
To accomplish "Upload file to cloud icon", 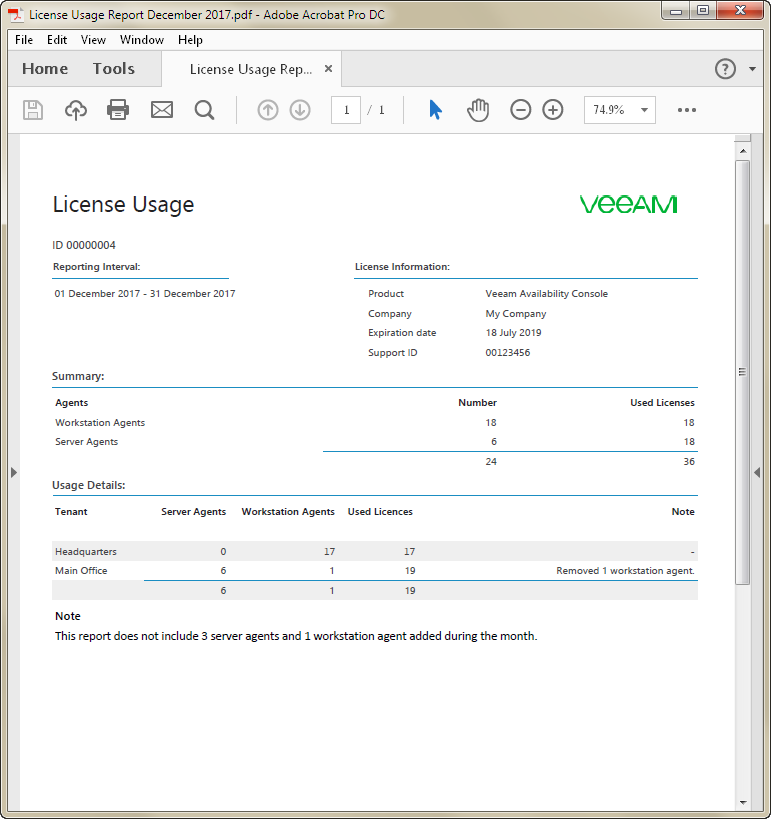I will tap(76, 110).
